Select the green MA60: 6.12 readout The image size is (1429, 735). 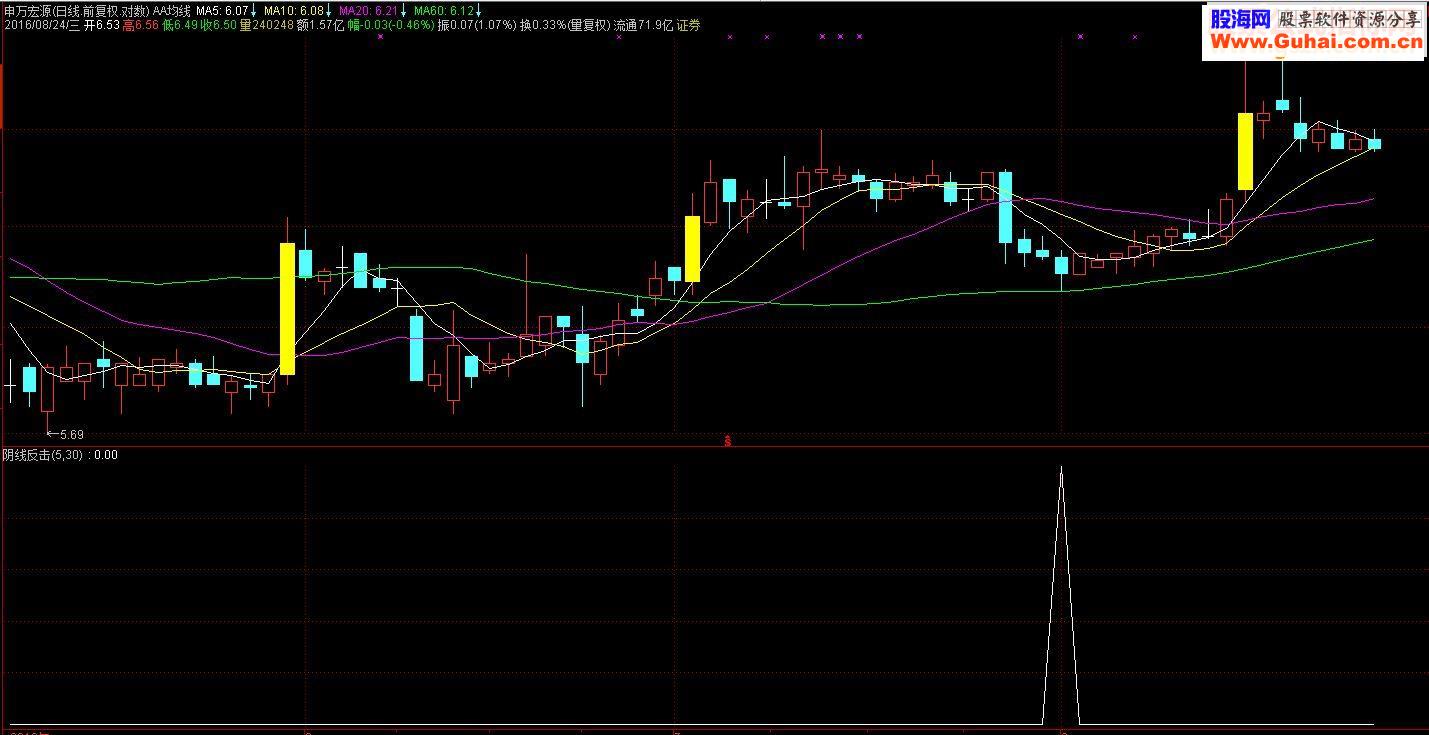point(443,10)
